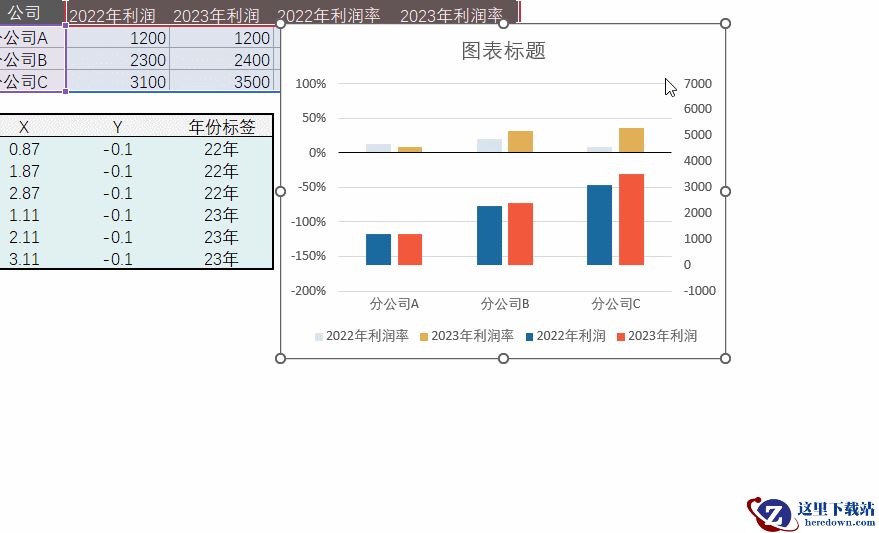Click the 分公司A category axis label
879x533 pixels.
[x=394, y=304]
